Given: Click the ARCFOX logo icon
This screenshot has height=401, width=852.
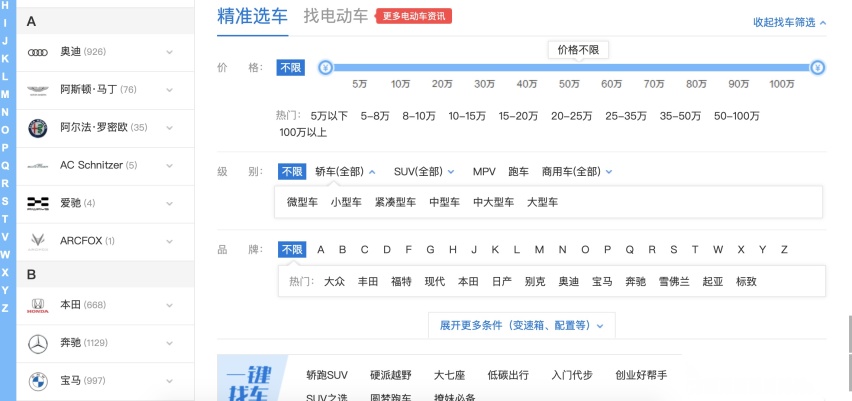Looking at the screenshot, I should (38, 241).
